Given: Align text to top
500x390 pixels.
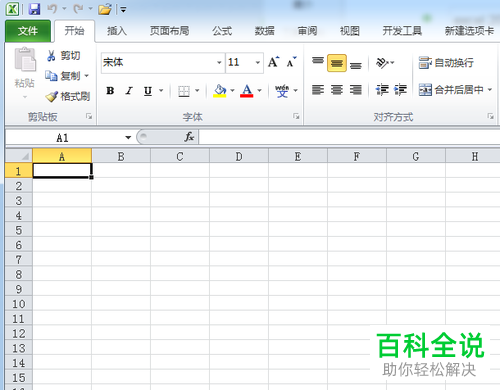Looking at the screenshot, I should (318, 62).
